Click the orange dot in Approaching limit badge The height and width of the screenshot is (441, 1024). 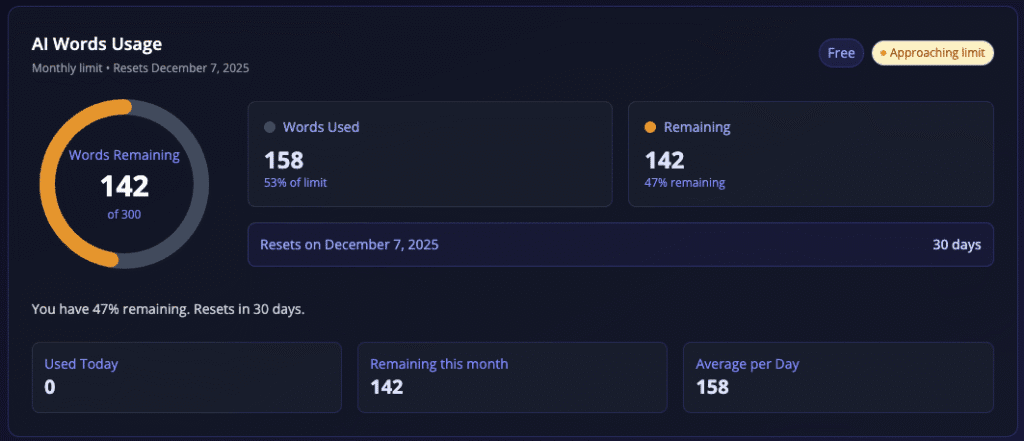883,53
